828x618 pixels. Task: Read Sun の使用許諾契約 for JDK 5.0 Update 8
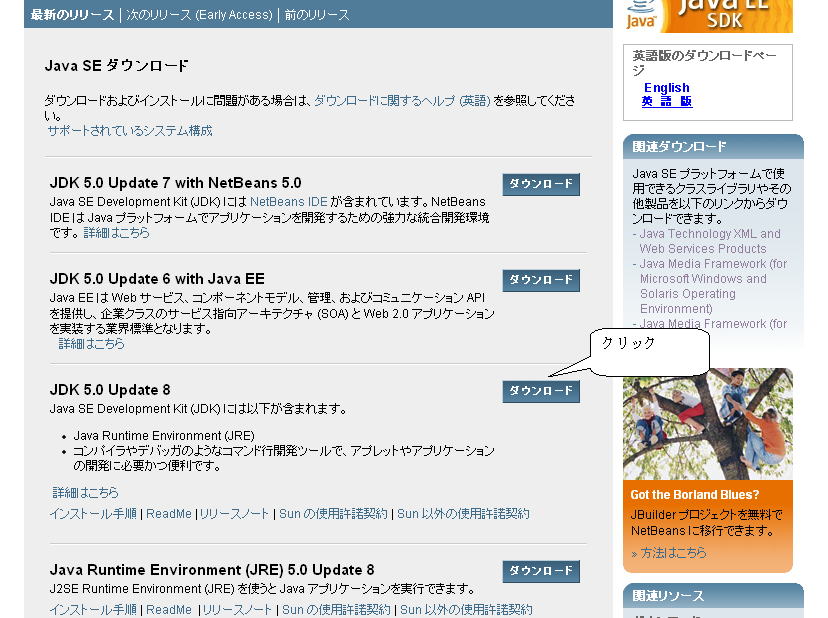point(333,513)
